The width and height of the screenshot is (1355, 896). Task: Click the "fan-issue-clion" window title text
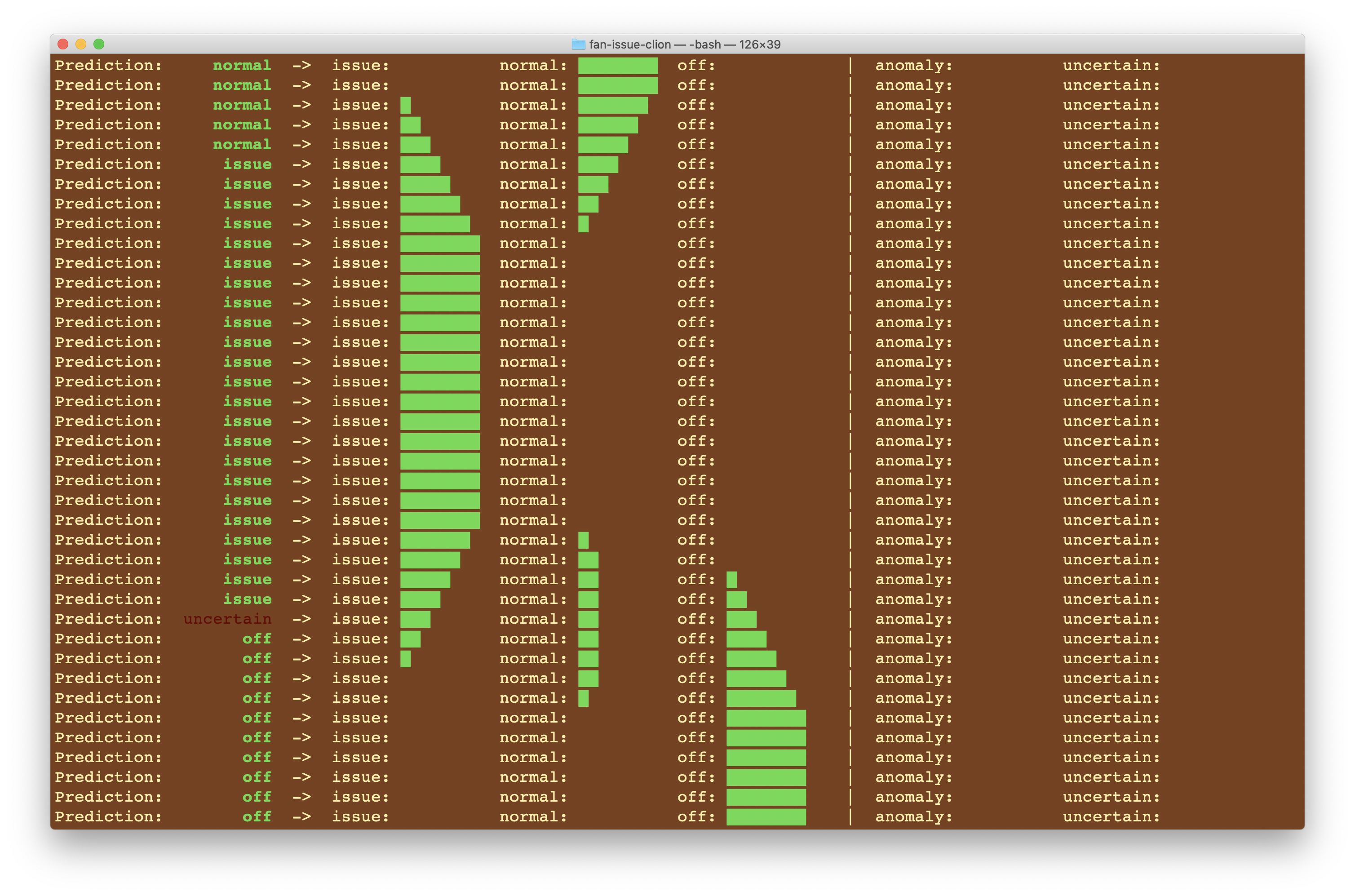[629, 44]
